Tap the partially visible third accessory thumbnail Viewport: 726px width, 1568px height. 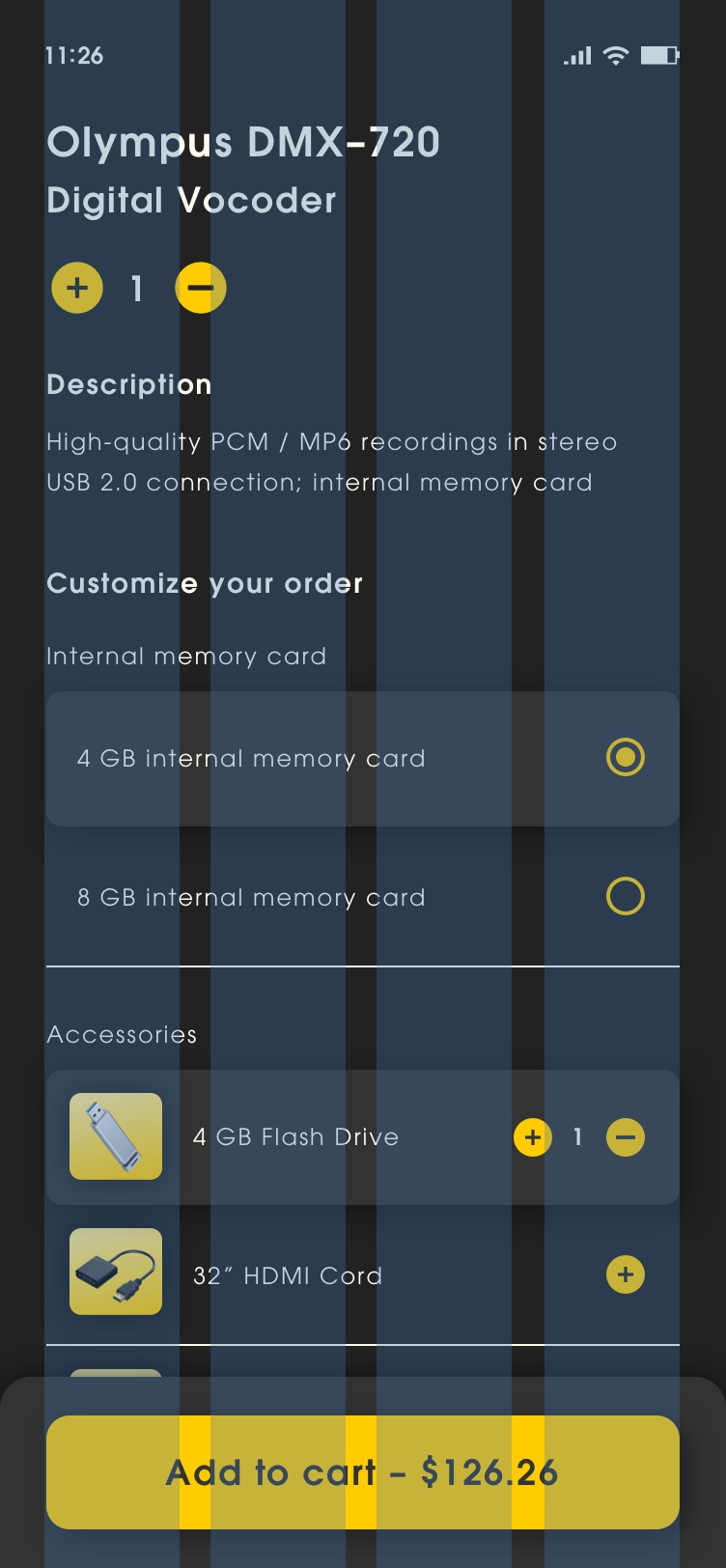click(x=116, y=1373)
